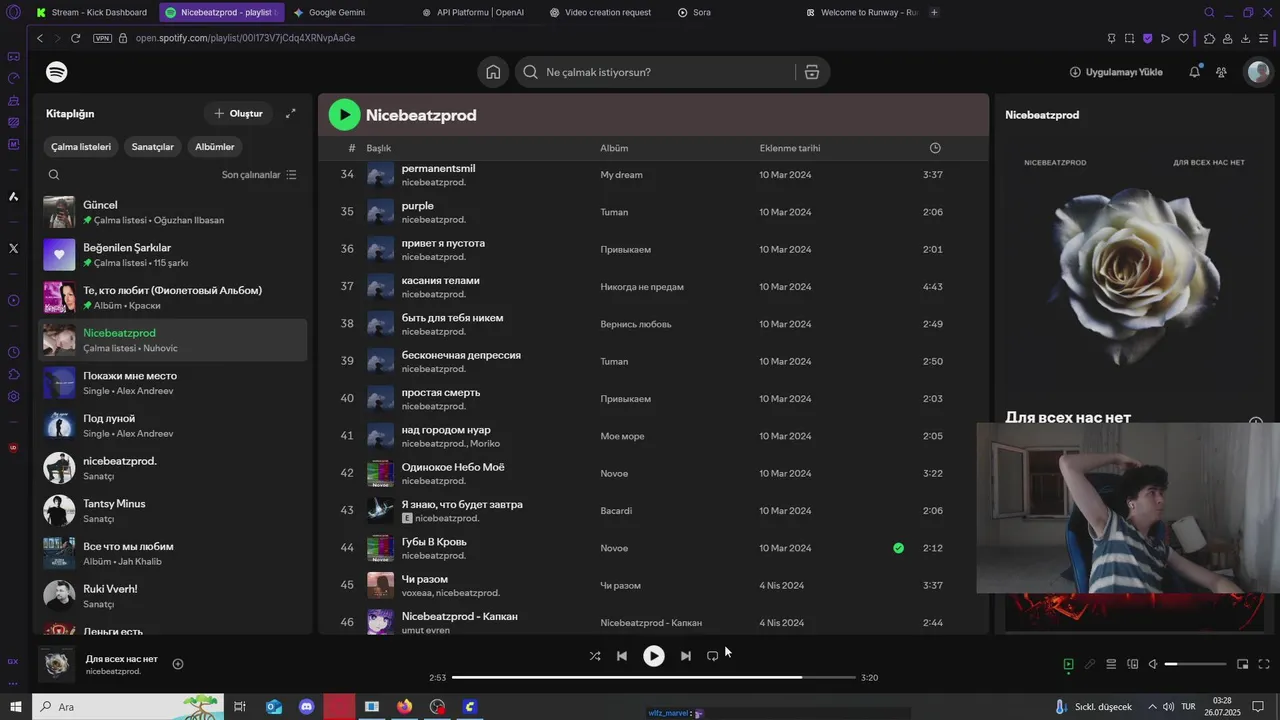1280x720 pixels.
Task: Reload the page
Action: (75, 38)
